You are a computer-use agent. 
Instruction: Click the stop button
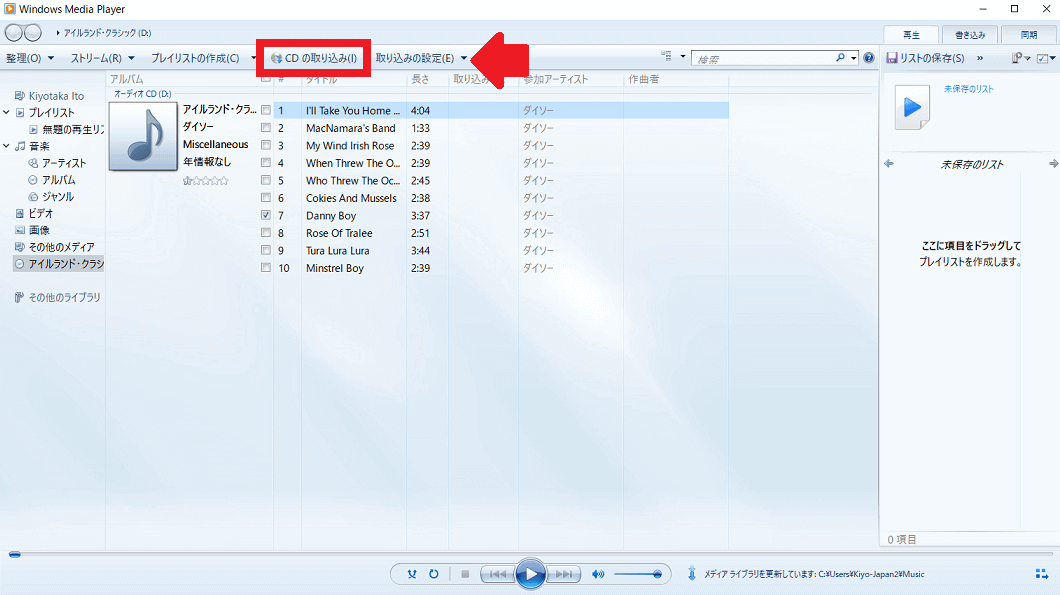click(x=465, y=574)
